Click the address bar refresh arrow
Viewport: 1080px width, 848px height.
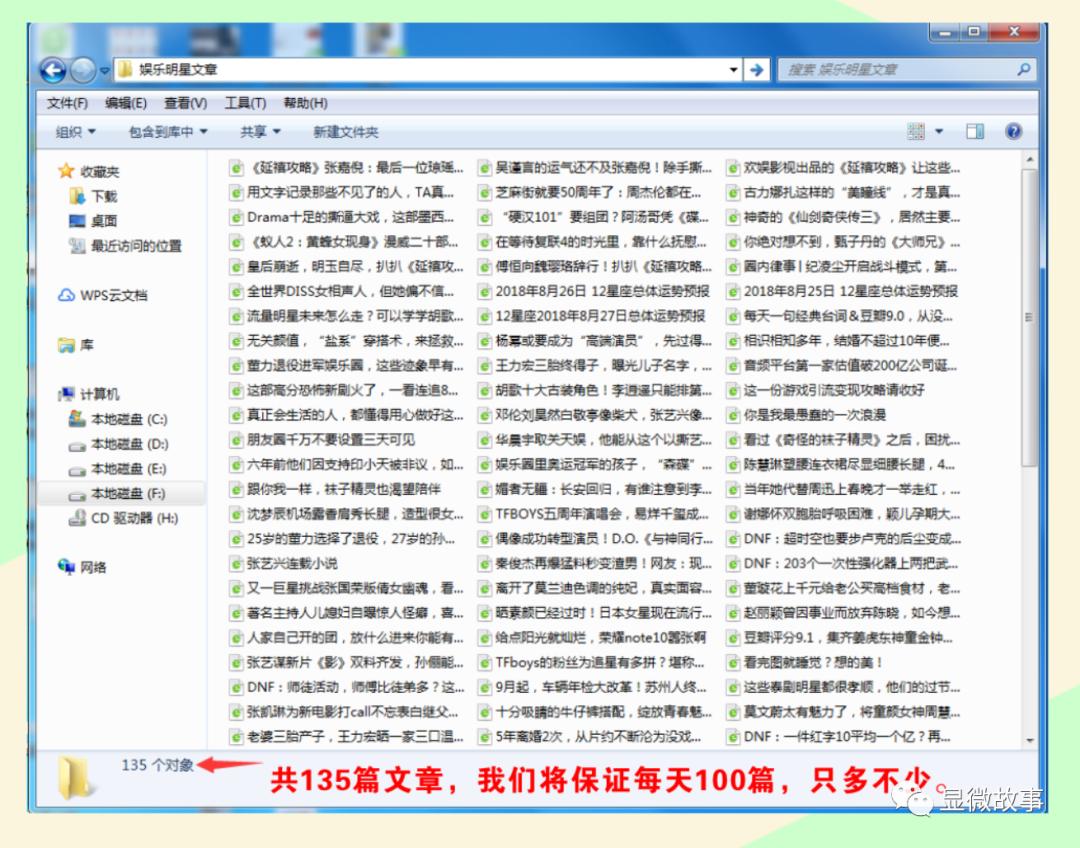(757, 70)
